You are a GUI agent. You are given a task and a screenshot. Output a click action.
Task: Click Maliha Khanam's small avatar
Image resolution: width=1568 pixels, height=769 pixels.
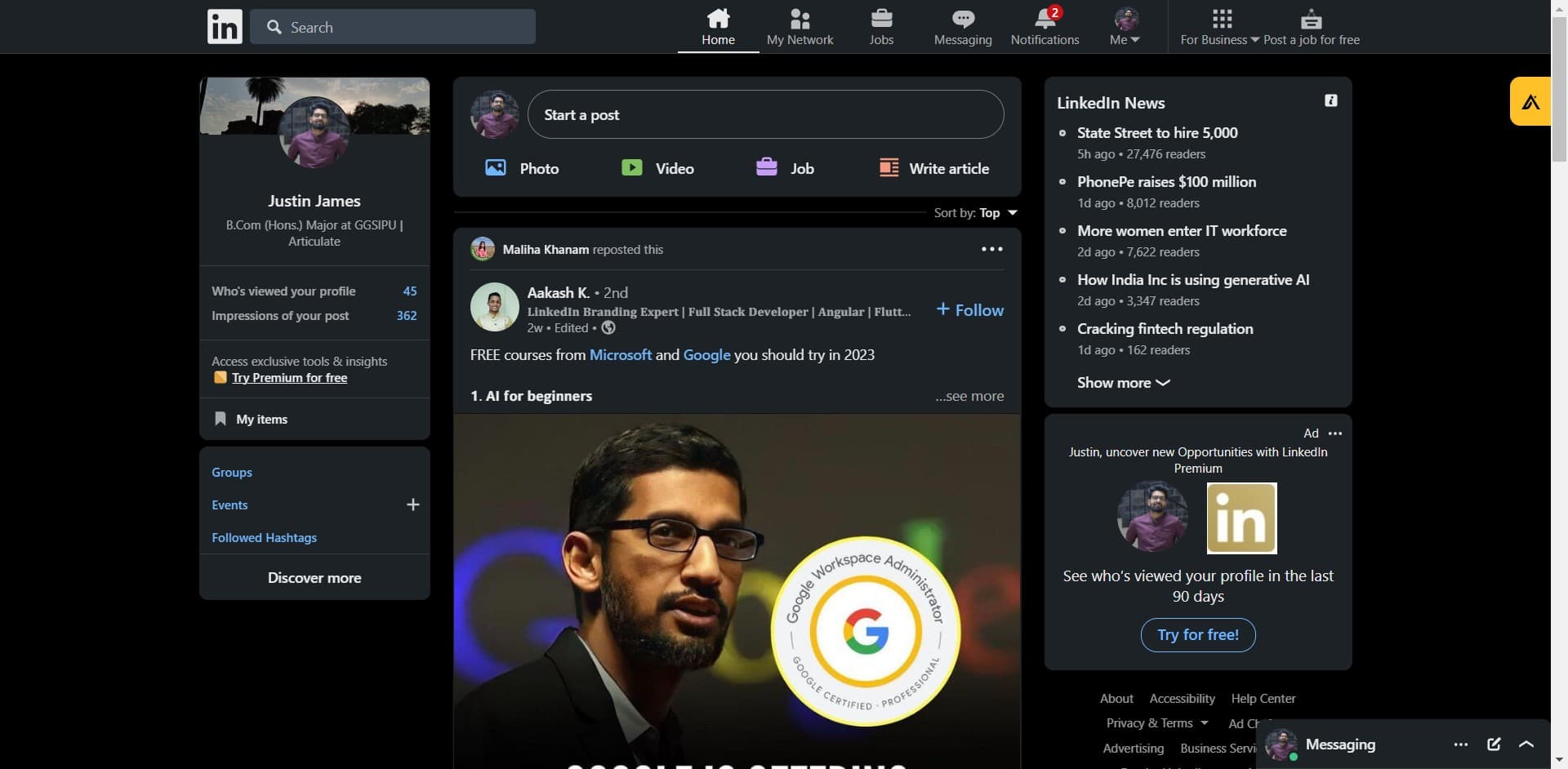[x=483, y=249]
